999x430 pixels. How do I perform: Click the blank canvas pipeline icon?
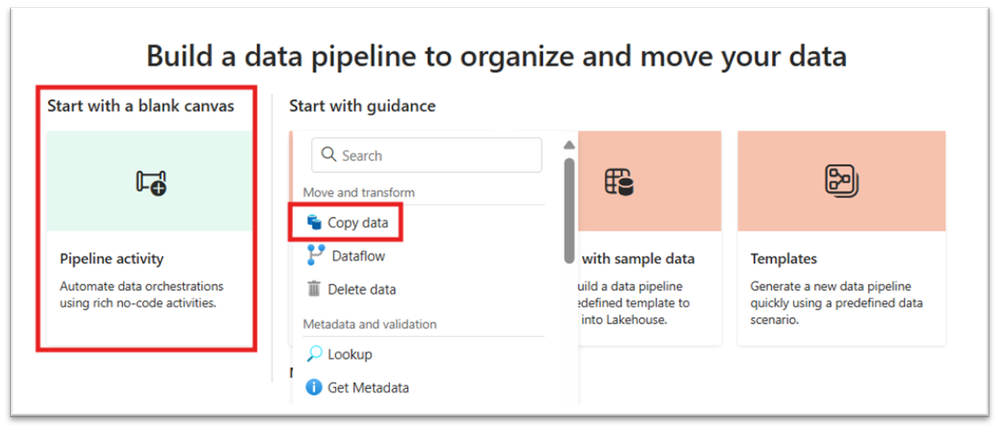(150, 182)
